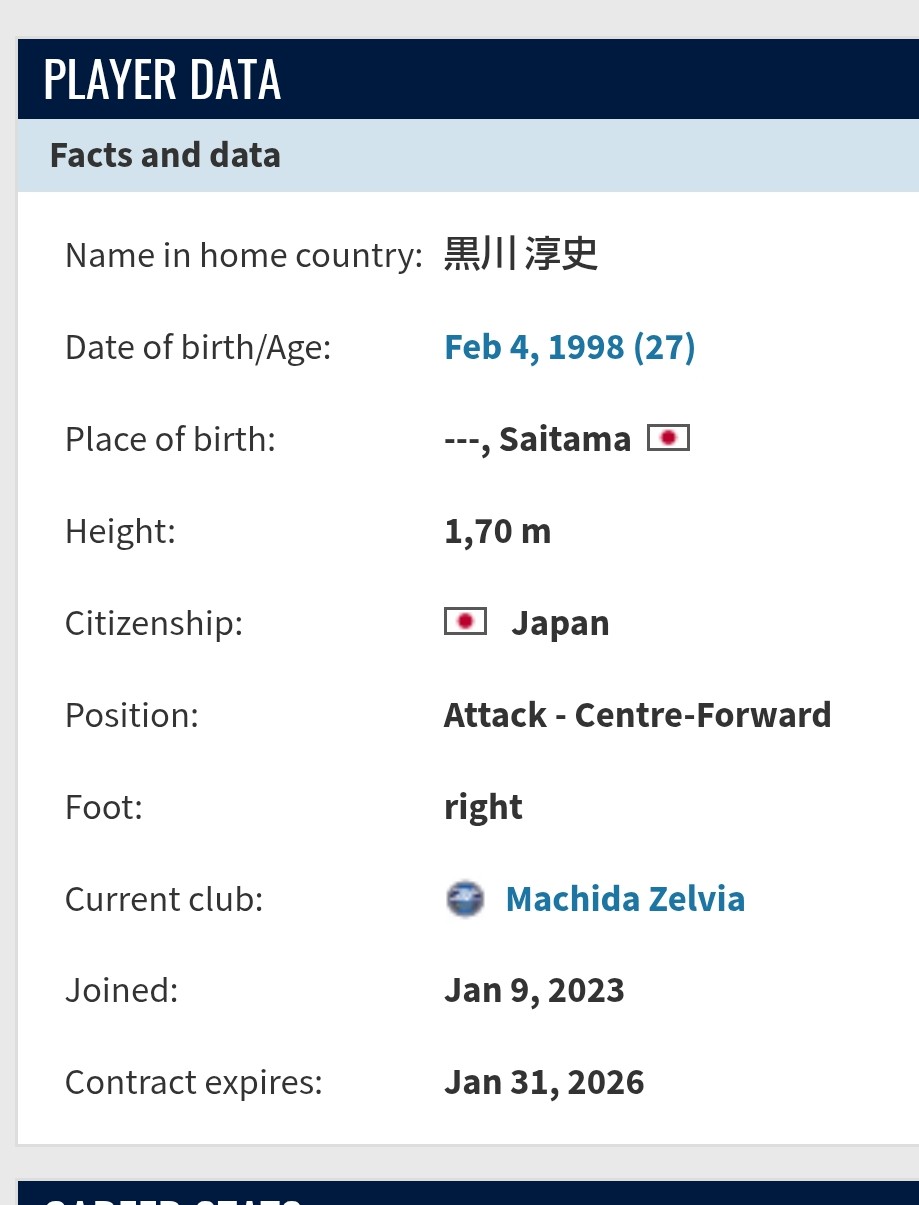
Task: Click the Machida Zelvia club crest
Action: 465,899
